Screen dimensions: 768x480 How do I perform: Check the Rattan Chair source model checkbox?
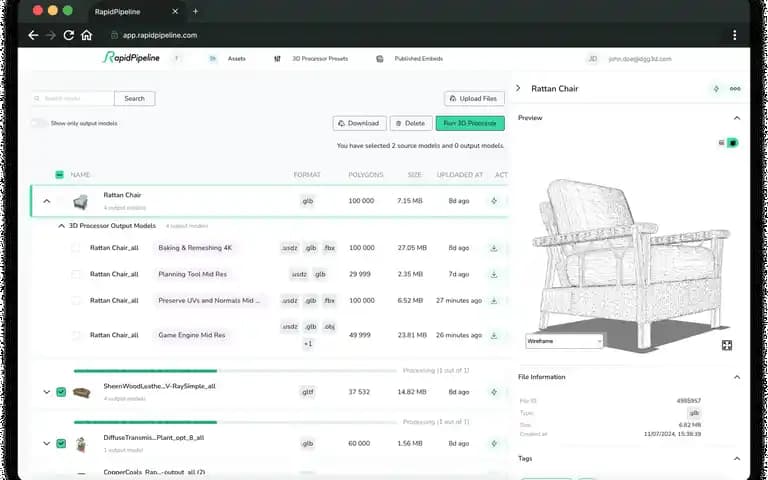click(x=61, y=201)
